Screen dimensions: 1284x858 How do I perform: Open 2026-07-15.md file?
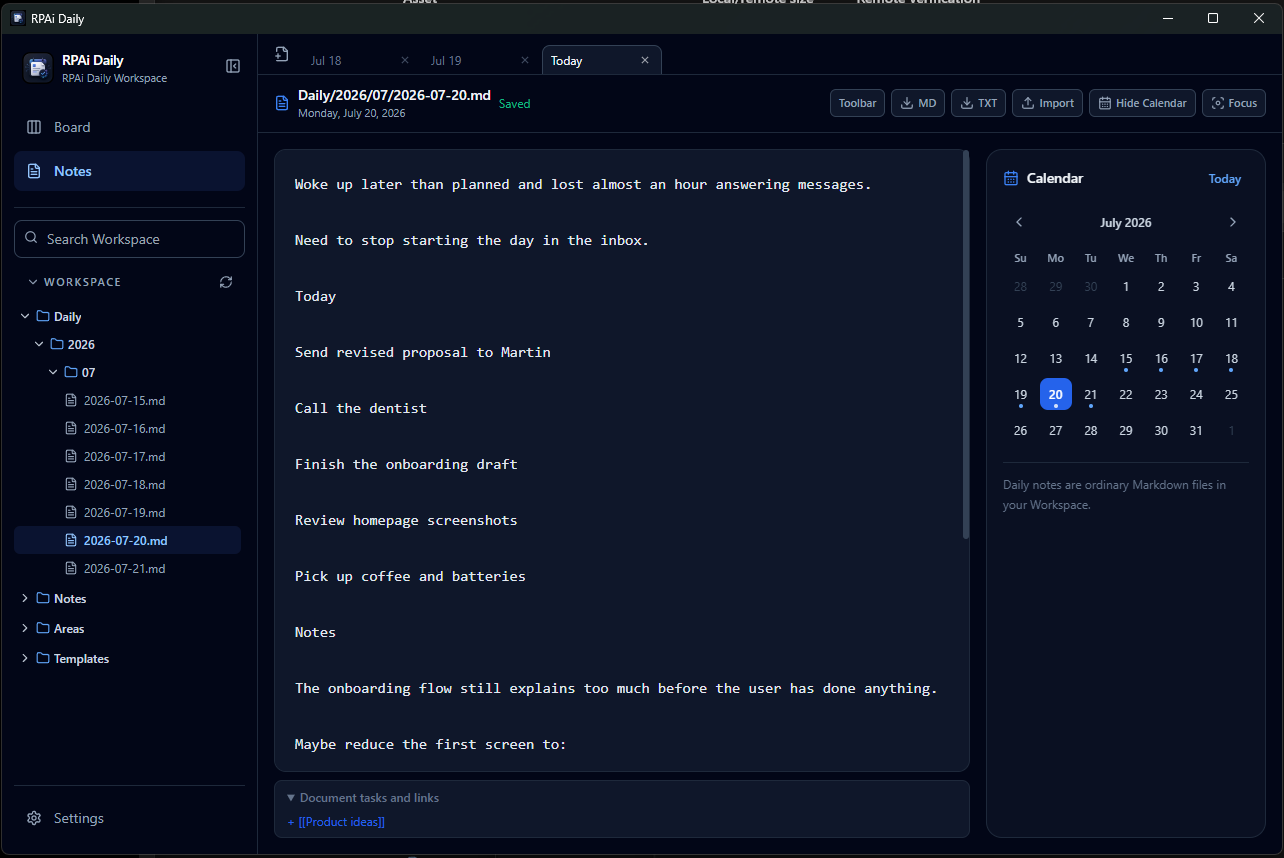(x=127, y=400)
